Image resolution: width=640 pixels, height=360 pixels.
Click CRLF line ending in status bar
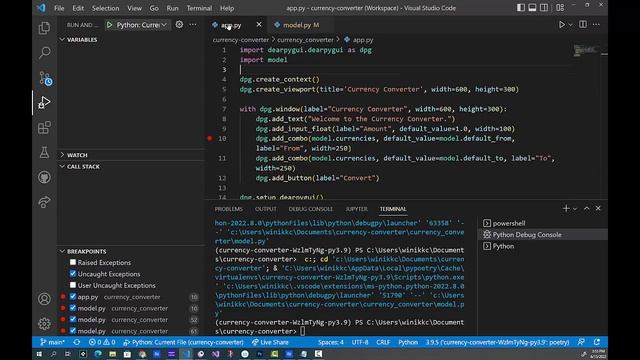click(x=383, y=342)
